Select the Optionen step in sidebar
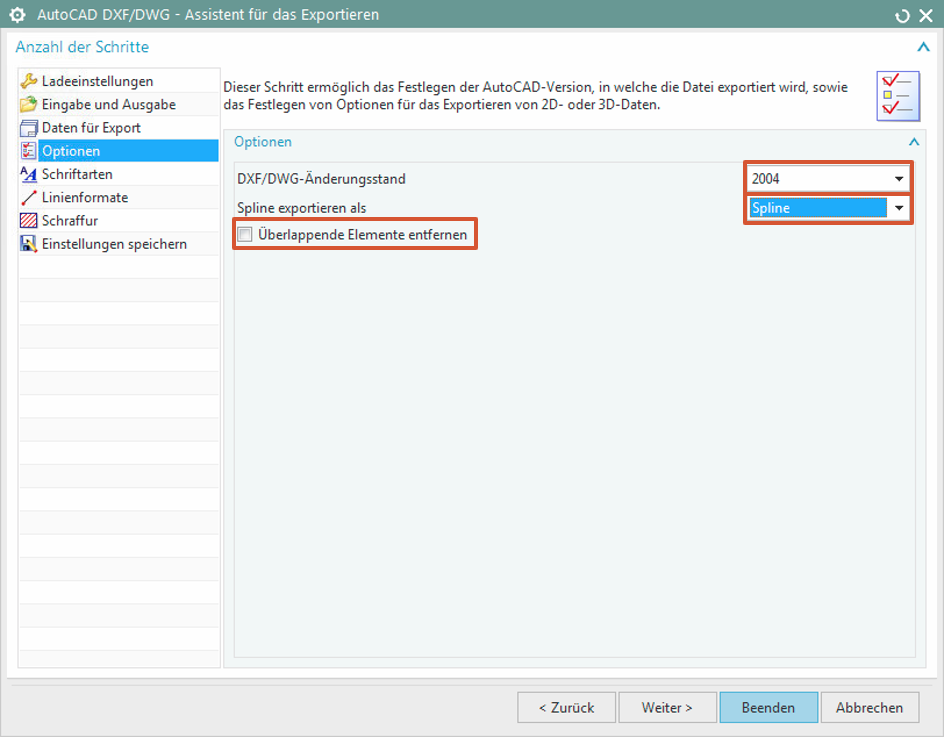 71,151
